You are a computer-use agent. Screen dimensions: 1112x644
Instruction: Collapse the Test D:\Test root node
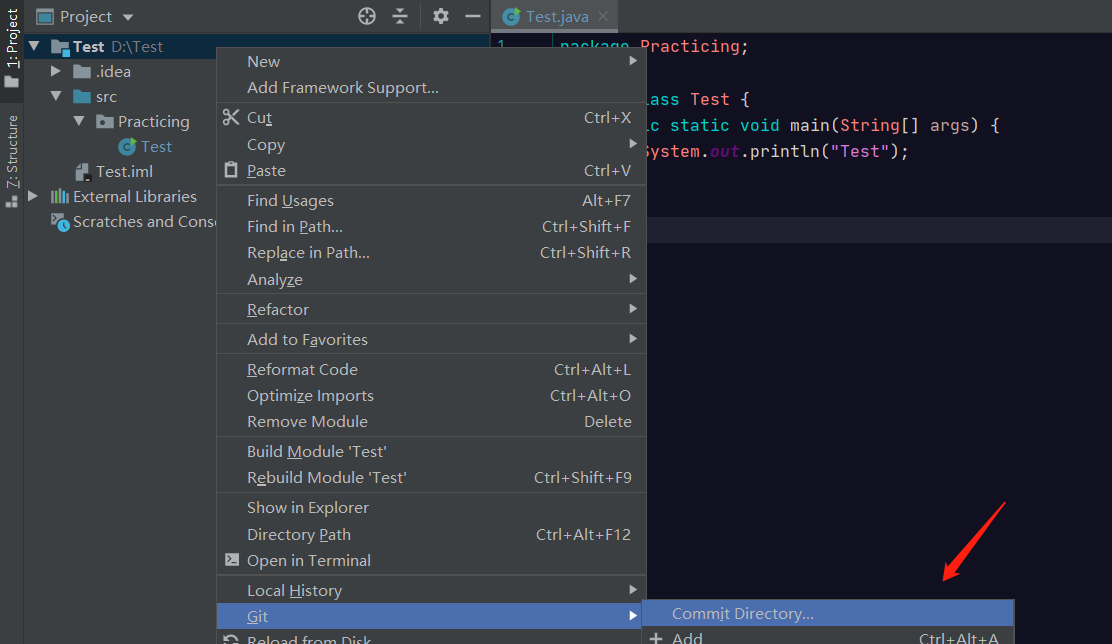34,46
